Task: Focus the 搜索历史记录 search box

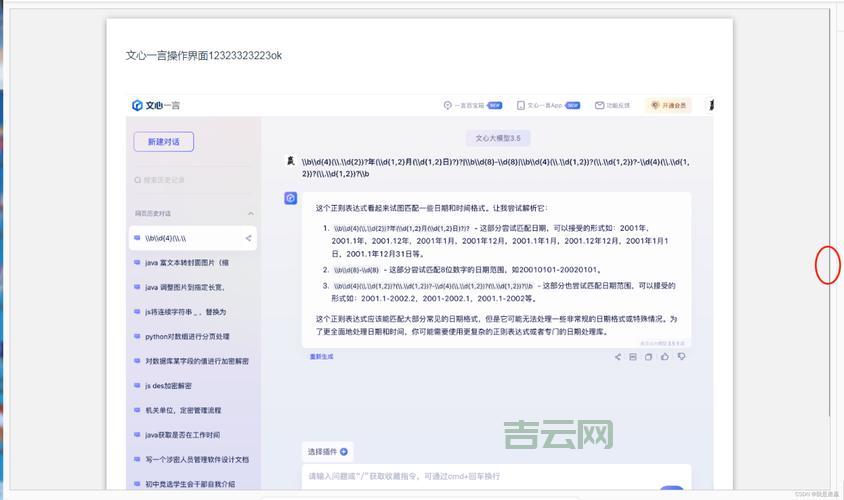Action: tap(192, 180)
